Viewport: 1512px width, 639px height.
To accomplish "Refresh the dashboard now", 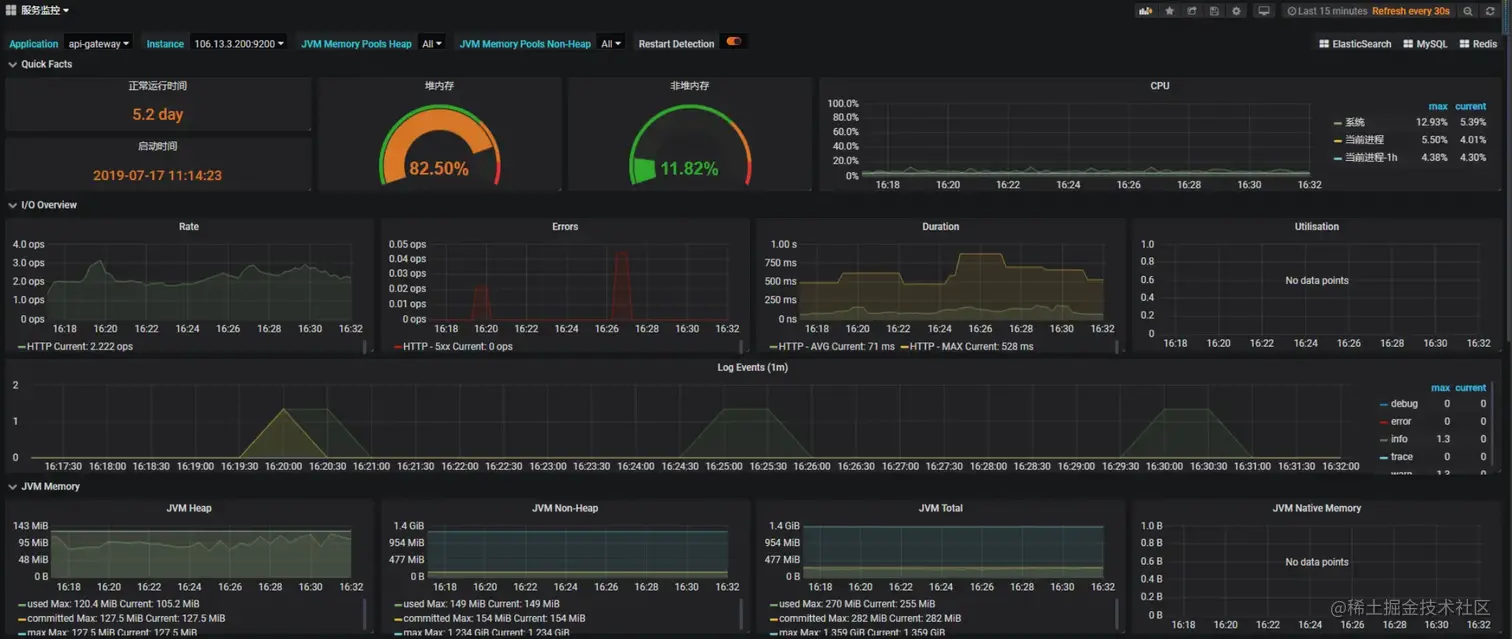I will (1490, 11).
